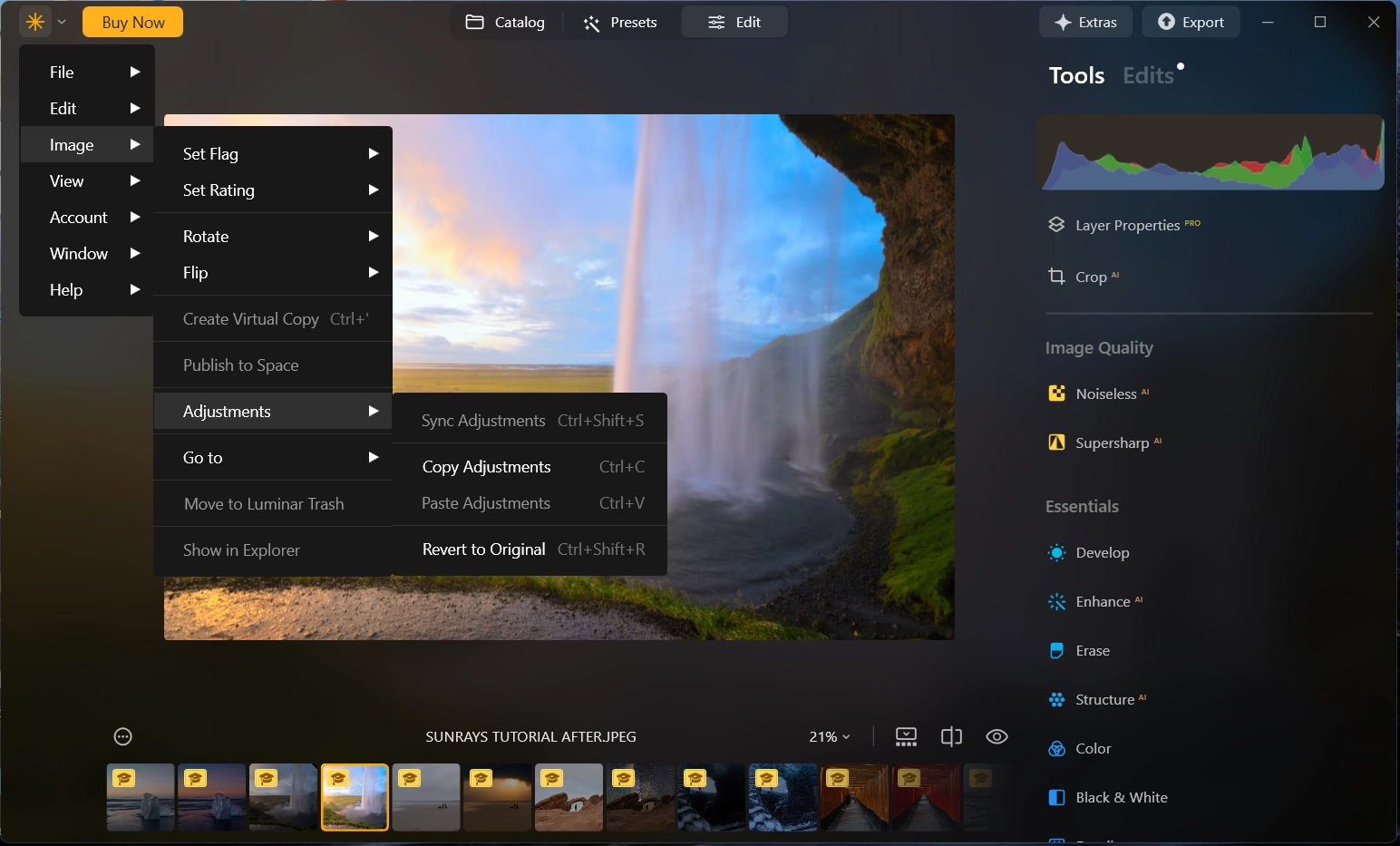Choose Copy Adjustments from the submenu
The height and width of the screenshot is (846, 1400).
[x=530, y=467]
